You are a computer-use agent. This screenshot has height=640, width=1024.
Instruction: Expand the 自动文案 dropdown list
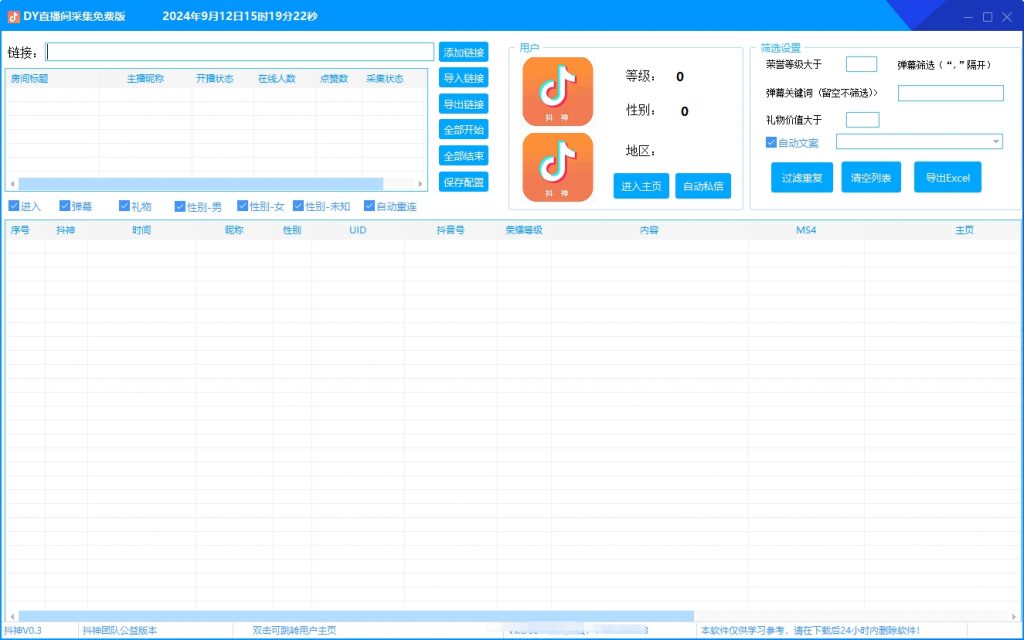(996, 142)
